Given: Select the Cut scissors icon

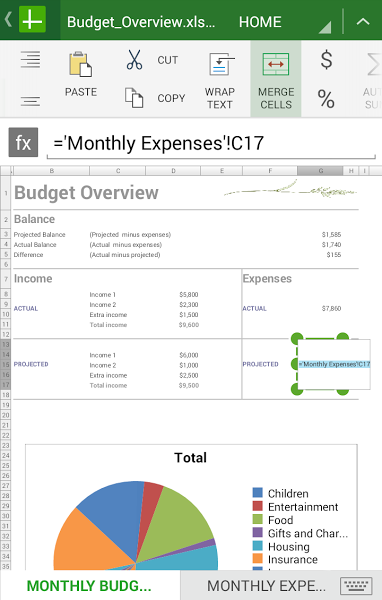Looking at the screenshot, I should point(134,60).
